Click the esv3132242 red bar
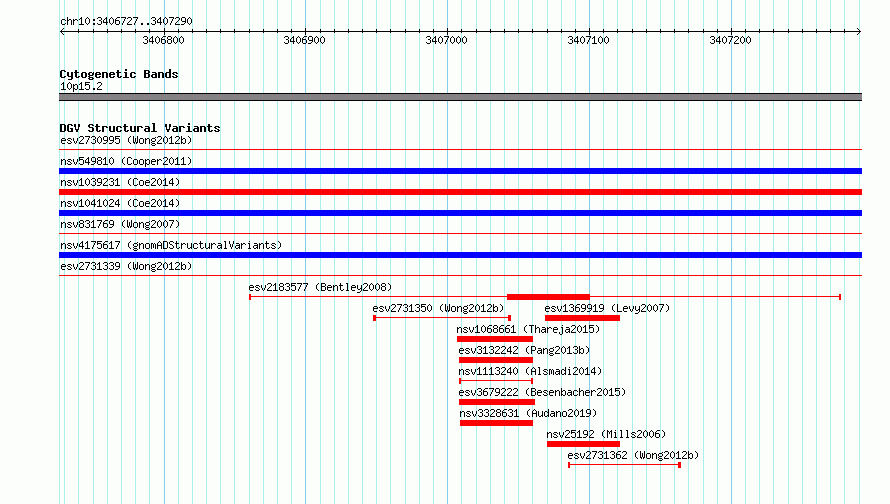This screenshot has height=504, width=890. (496, 360)
